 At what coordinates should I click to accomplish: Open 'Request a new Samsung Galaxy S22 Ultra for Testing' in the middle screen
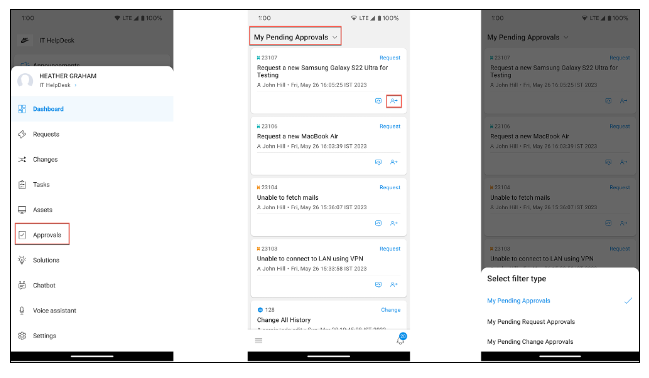pyautogui.click(x=329, y=81)
